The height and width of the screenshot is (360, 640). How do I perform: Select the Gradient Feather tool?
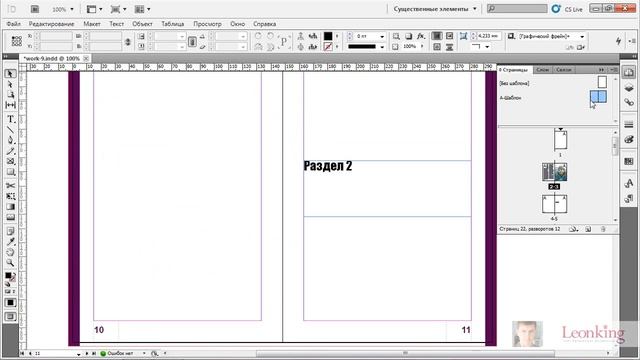tap(11, 217)
